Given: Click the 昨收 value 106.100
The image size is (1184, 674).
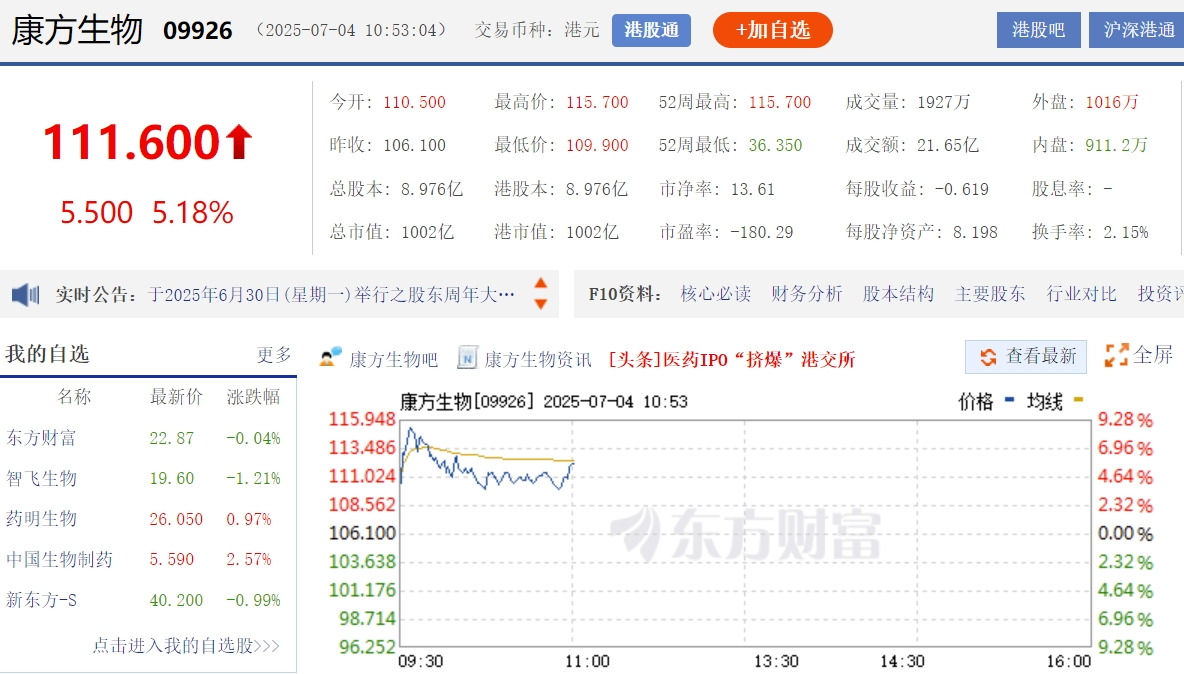Looking at the screenshot, I should coord(415,145).
